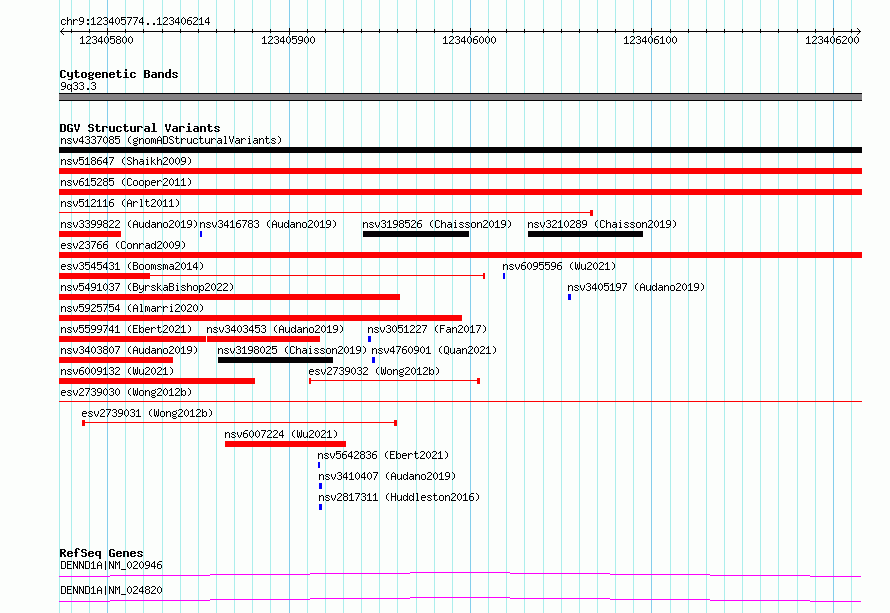The height and width of the screenshot is (613, 890).
Task: Click the blue marker under nsv3405197
Action: point(569,297)
